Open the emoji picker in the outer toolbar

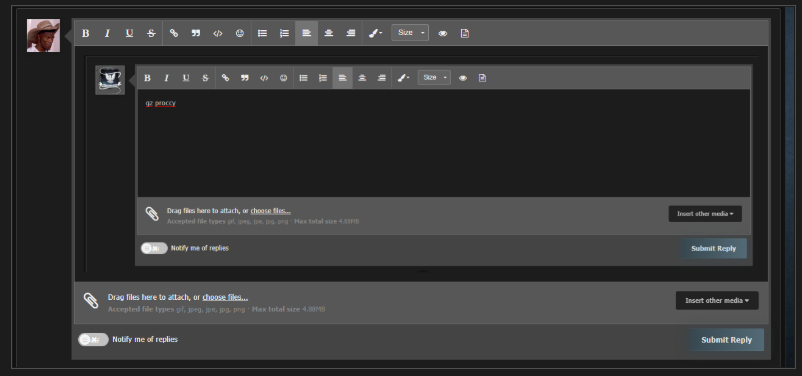pos(240,33)
